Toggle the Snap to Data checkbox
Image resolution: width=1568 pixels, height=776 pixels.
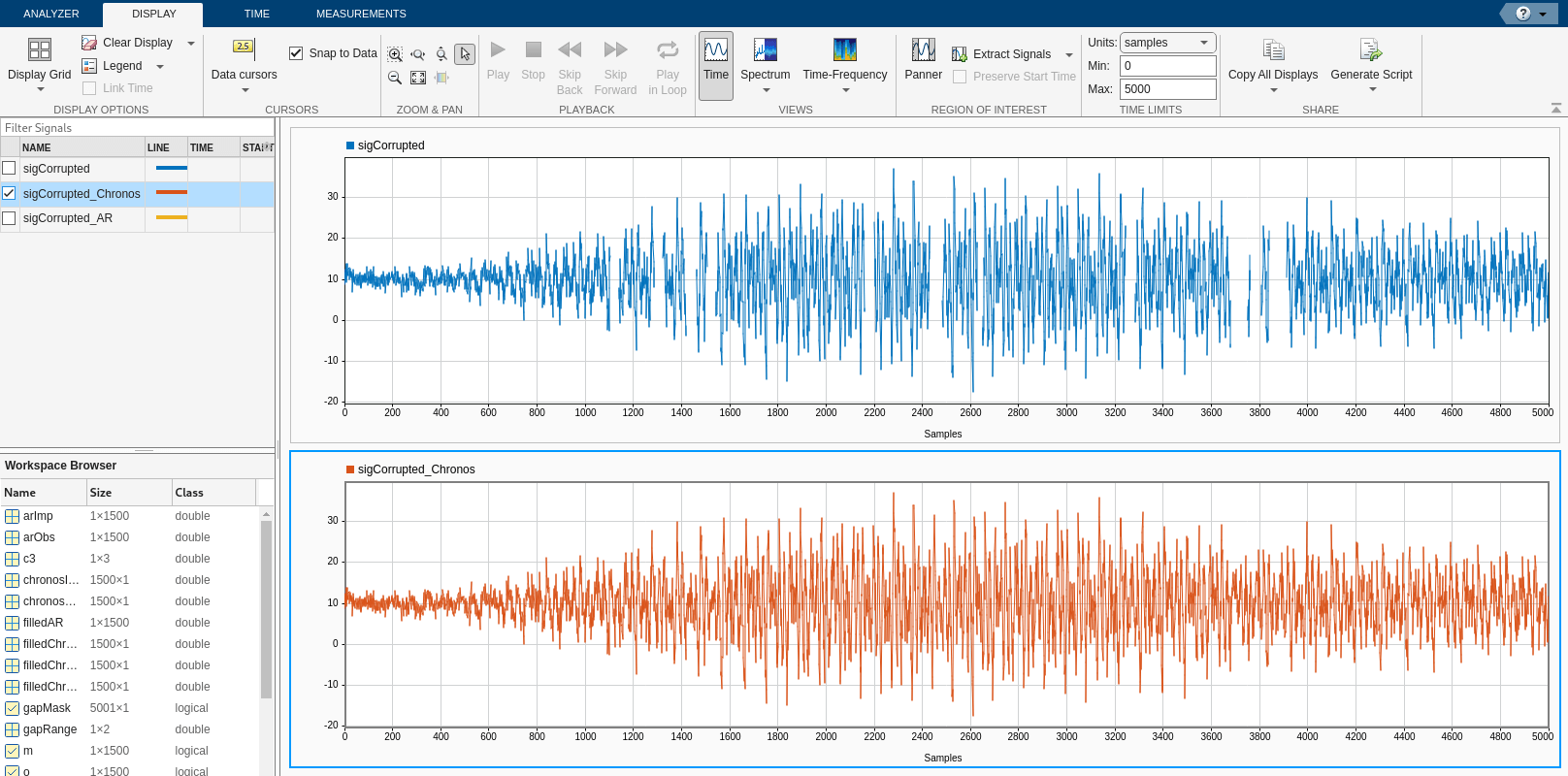[x=296, y=53]
